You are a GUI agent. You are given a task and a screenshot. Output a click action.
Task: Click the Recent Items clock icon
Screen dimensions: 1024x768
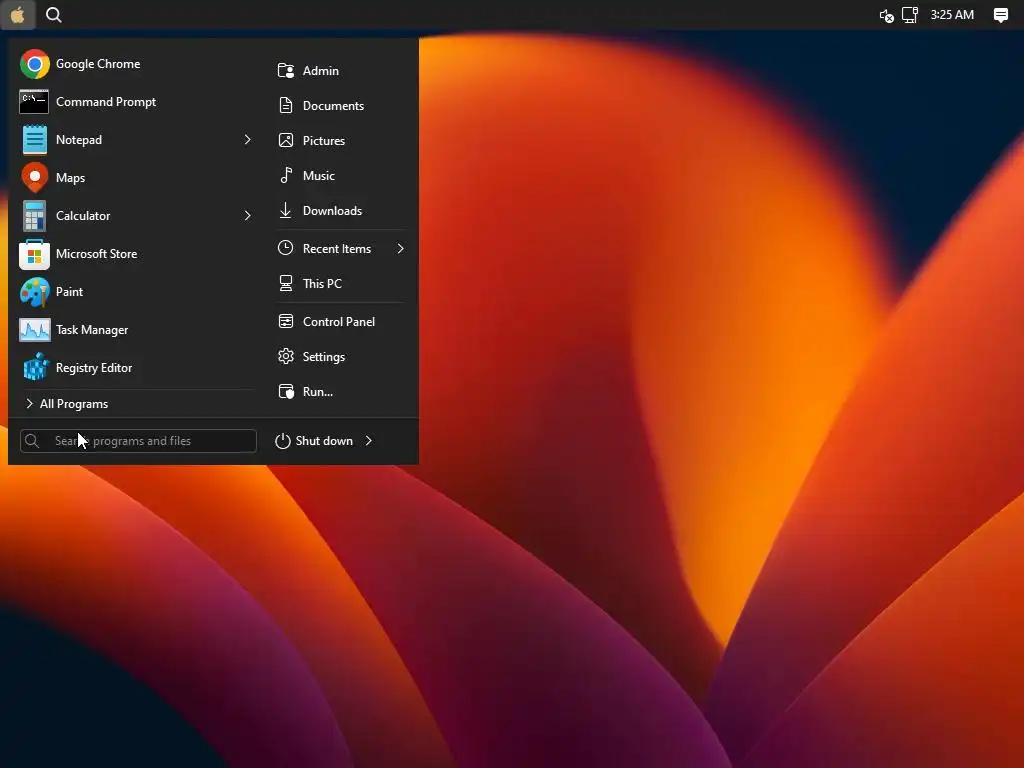click(x=285, y=248)
